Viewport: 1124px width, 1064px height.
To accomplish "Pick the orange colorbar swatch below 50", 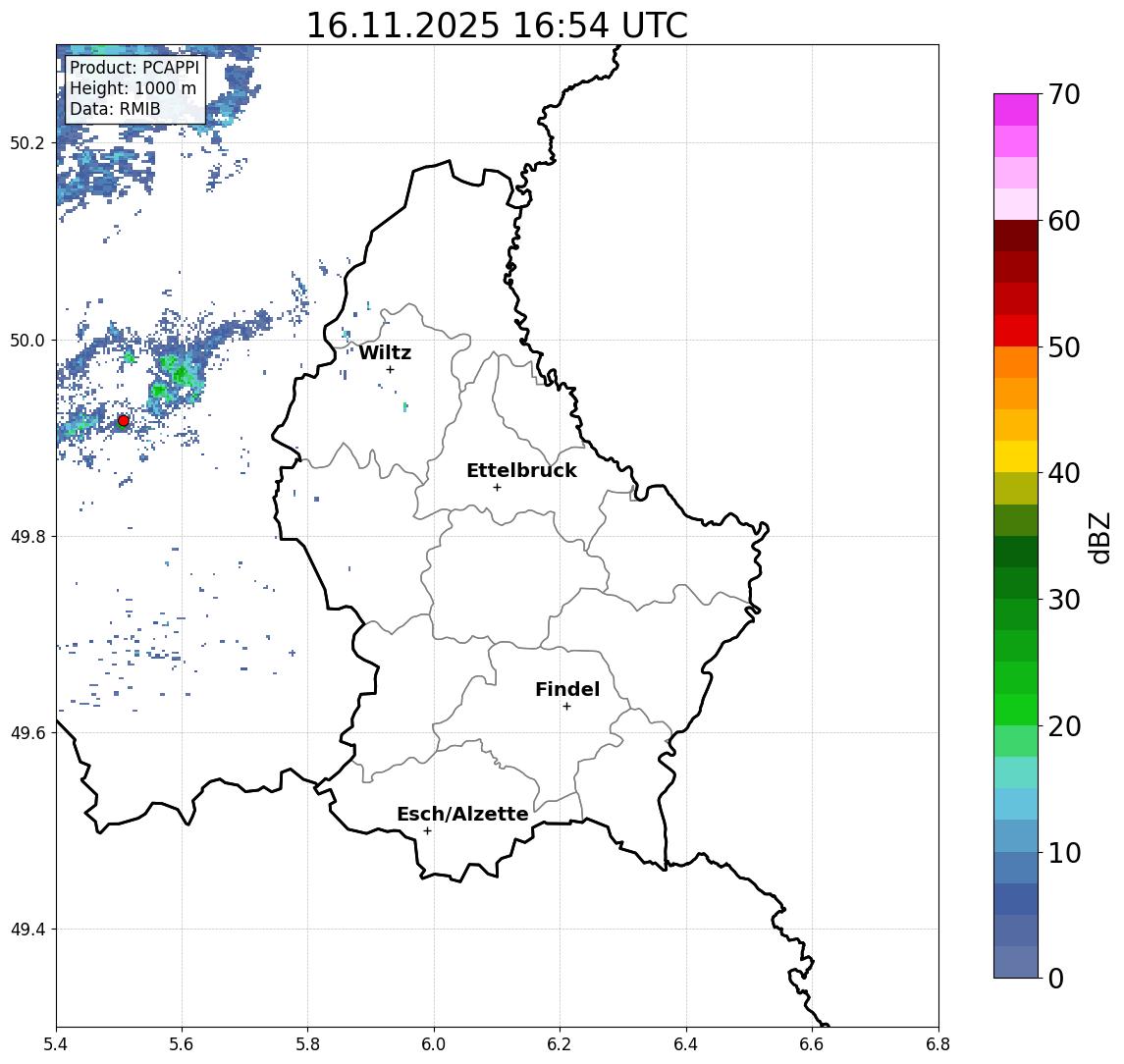I will pyautogui.click(x=1016, y=362).
